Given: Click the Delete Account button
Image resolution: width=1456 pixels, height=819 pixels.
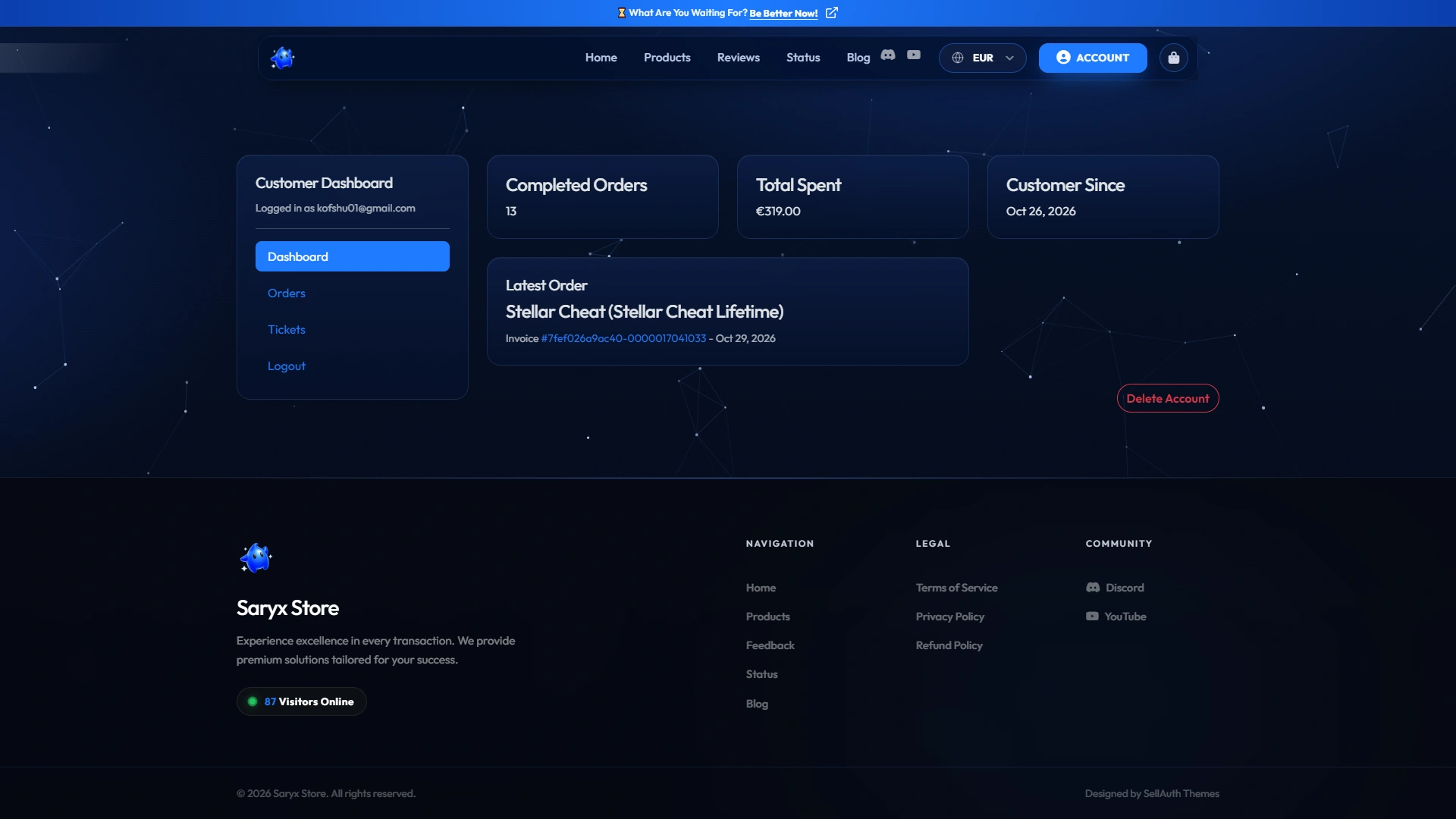Looking at the screenshot, I should pyautogui.click(x=1168, y=398).
